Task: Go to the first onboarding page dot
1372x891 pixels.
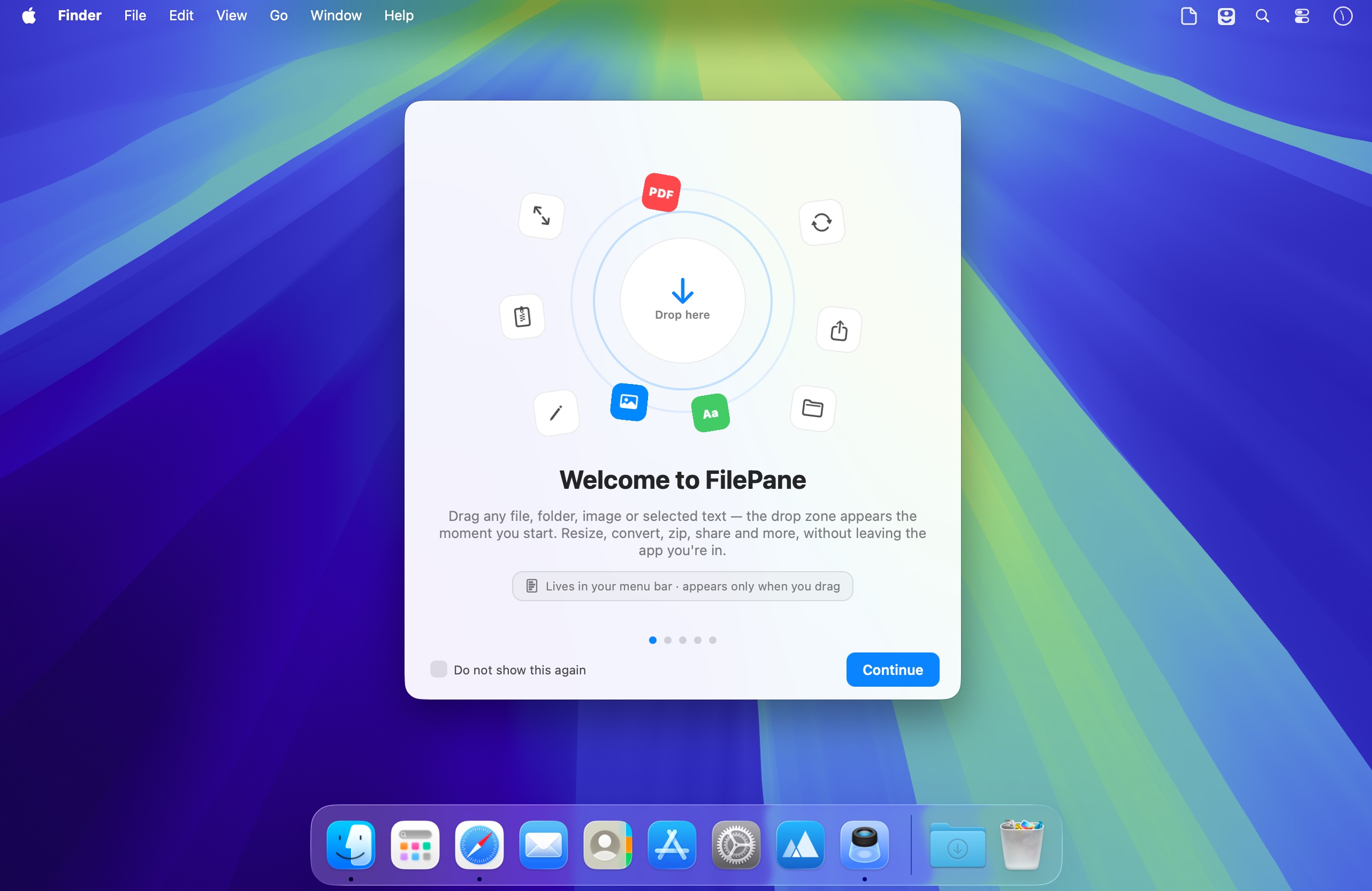Action: click(653, 640)
